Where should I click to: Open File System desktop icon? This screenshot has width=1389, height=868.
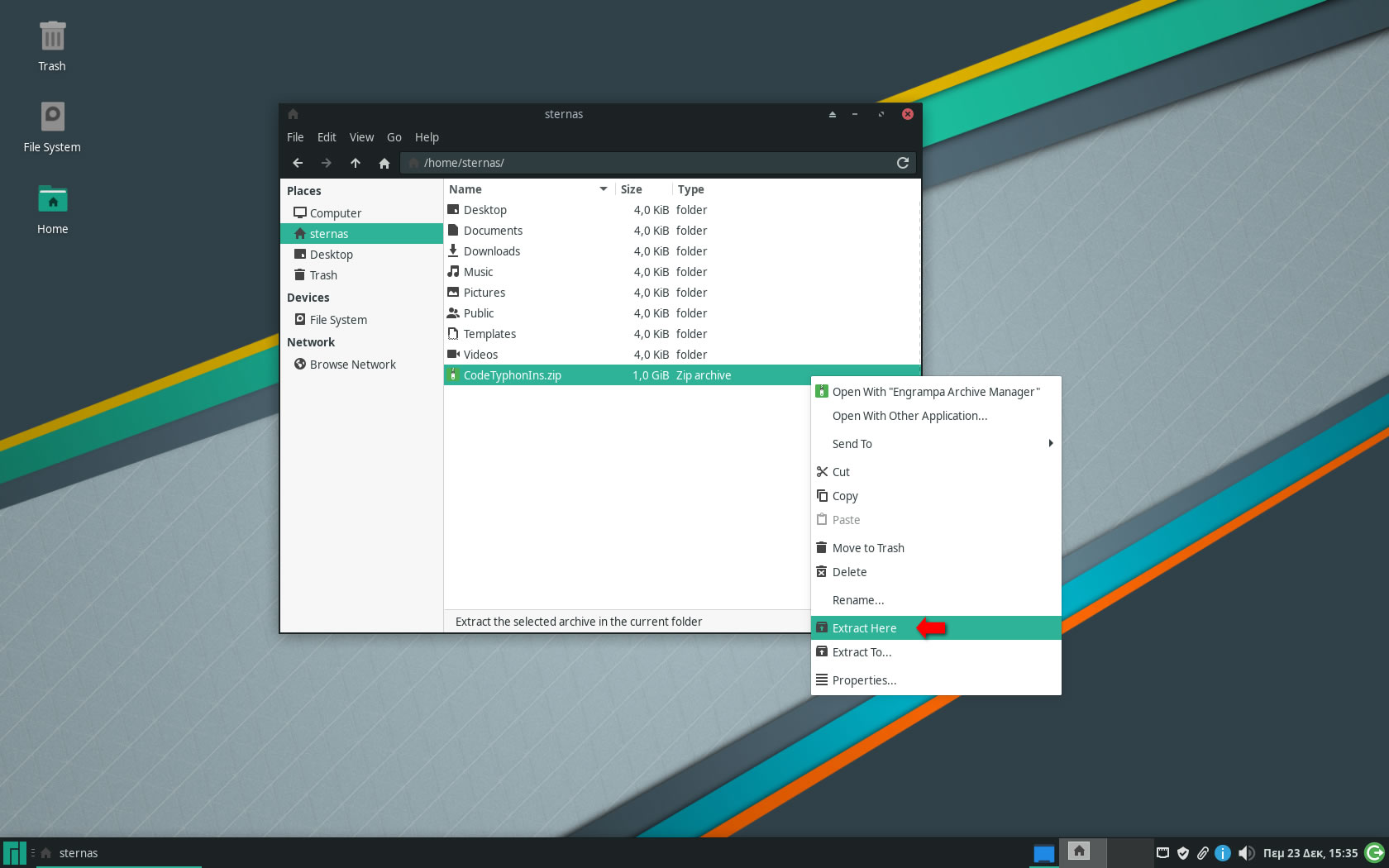(52, 126)
